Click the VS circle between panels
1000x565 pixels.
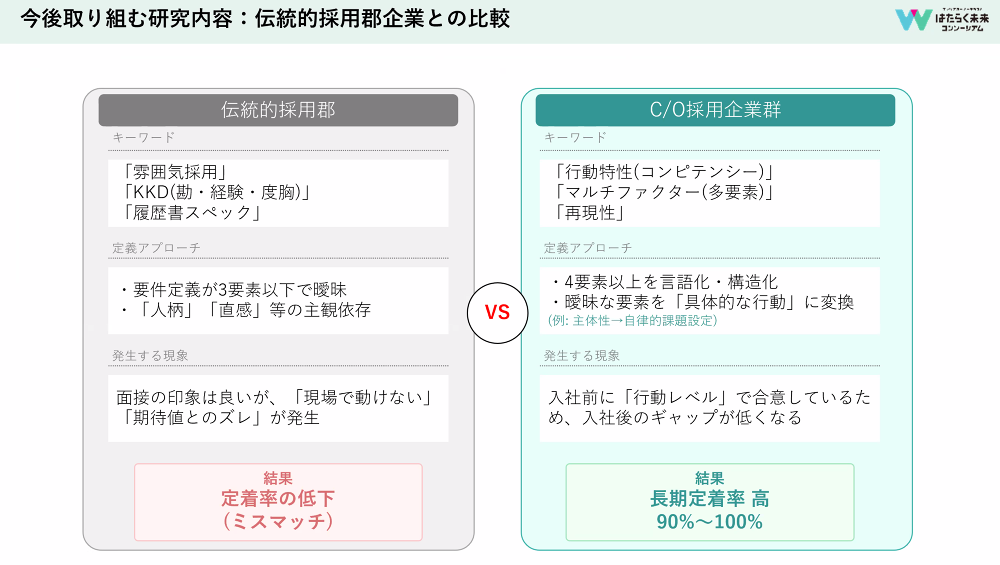pyautogui.click(x=497, y=312)
